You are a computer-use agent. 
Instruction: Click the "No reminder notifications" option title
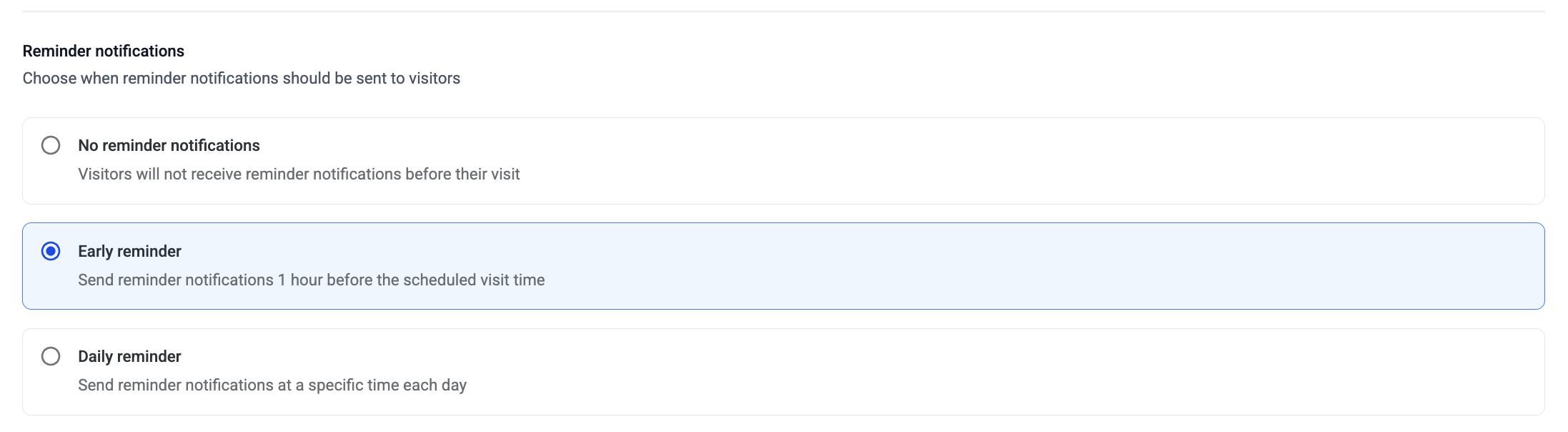(169, 145)
